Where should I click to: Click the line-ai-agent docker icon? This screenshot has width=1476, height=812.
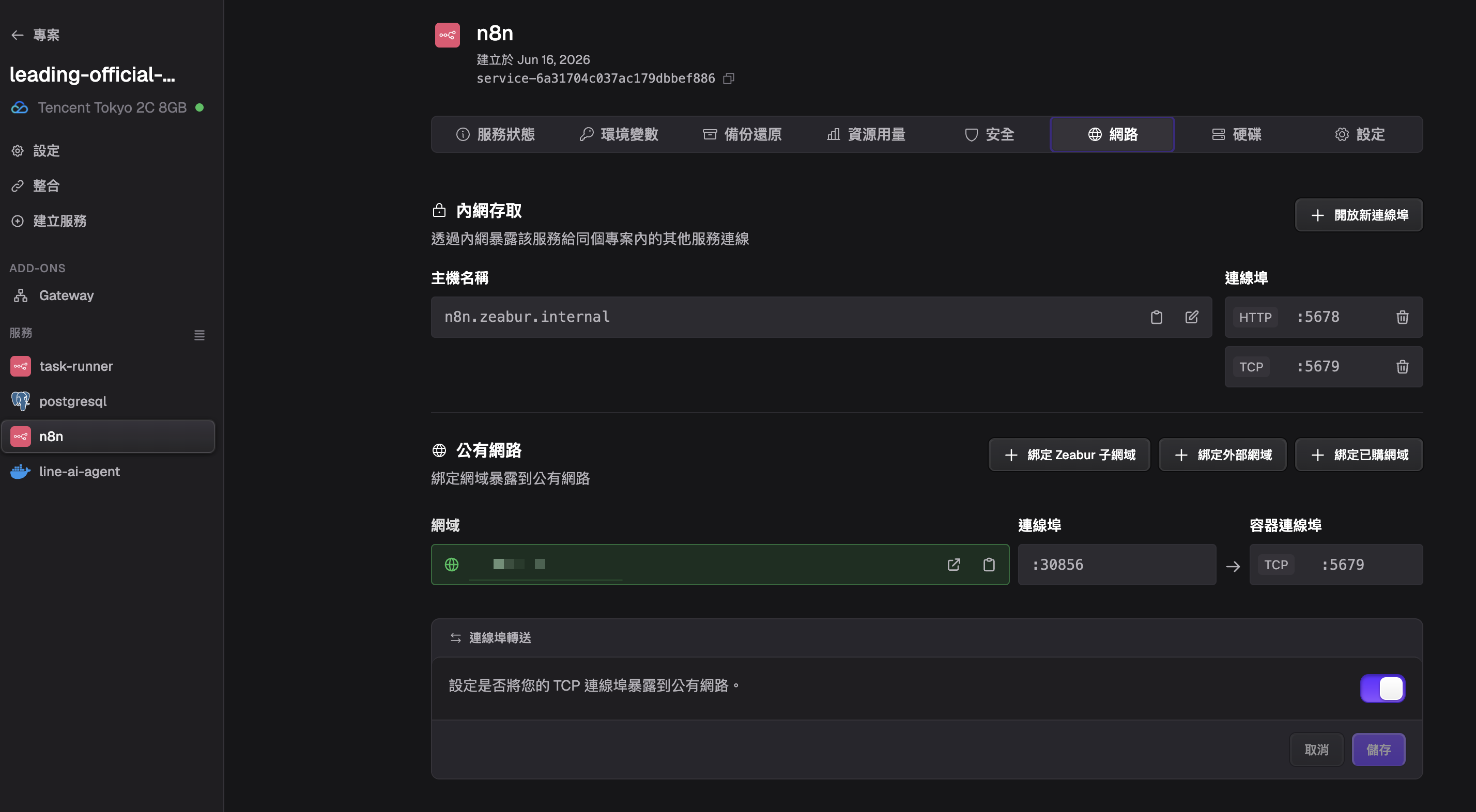pyautogui.click(x=21, y=472)
